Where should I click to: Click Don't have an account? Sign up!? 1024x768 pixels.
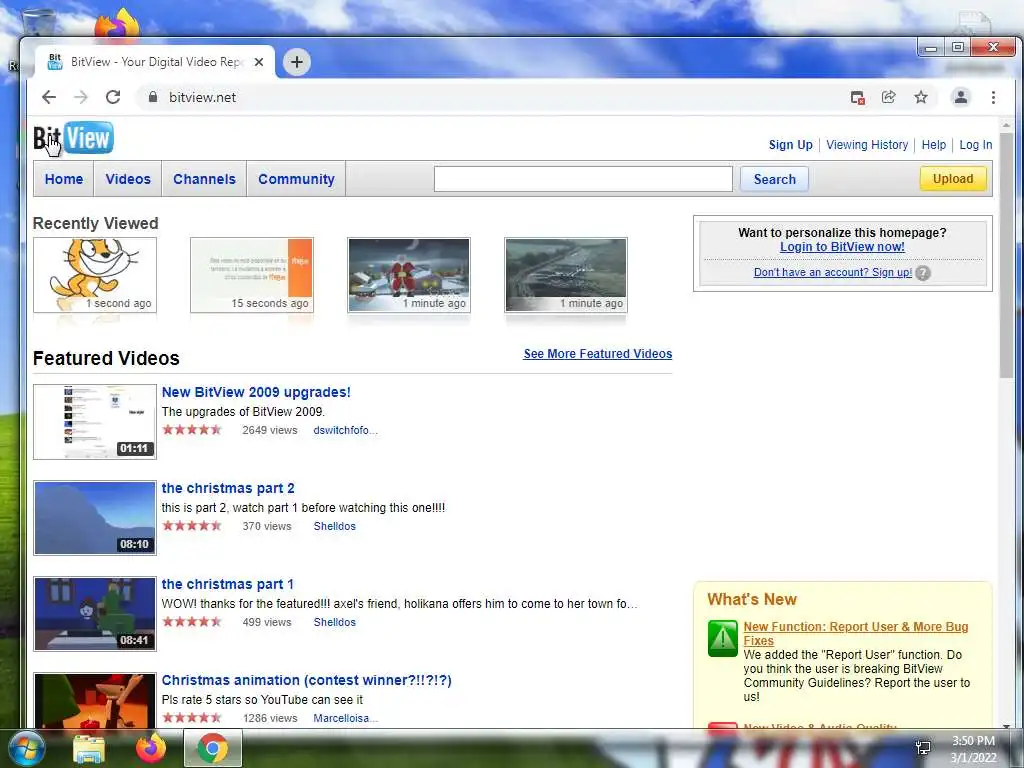click(x=833, y=272)
